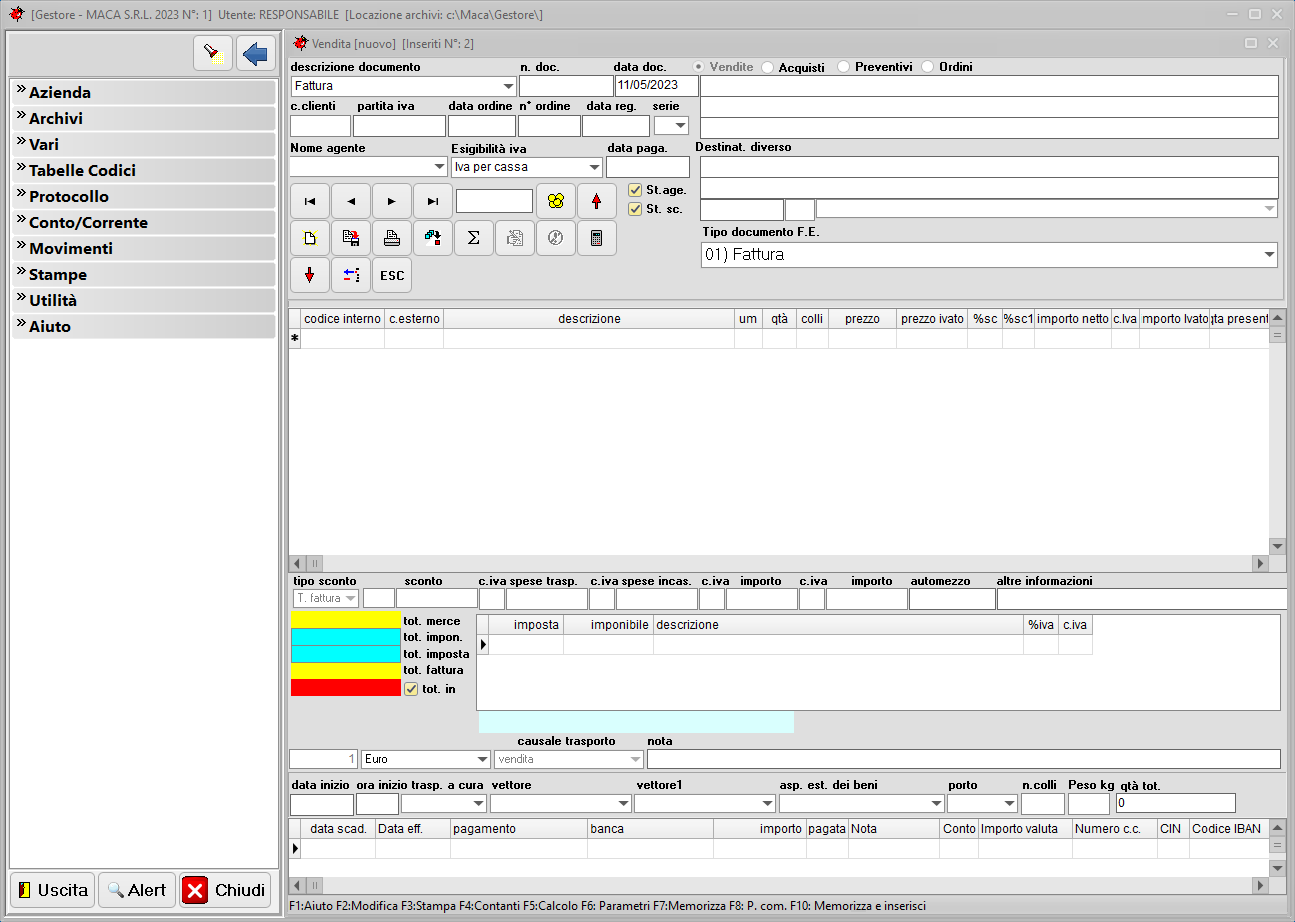Screen dimensions: 1295x922
Task: Go to the first record
Action: point(310,201)
